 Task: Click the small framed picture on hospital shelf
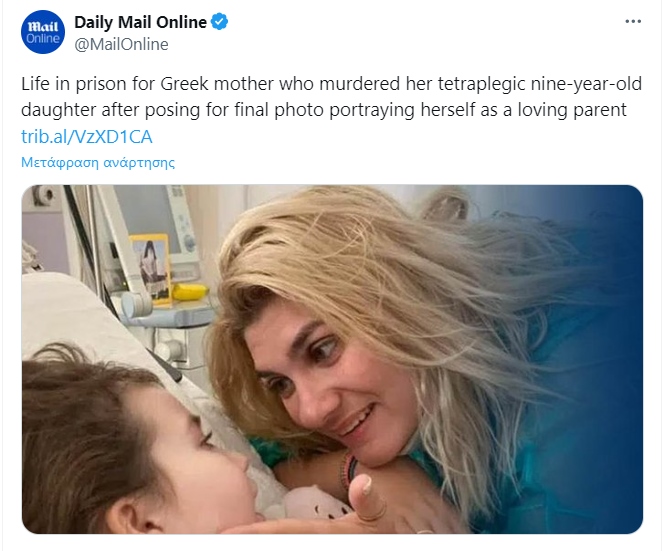click(151, 264)
